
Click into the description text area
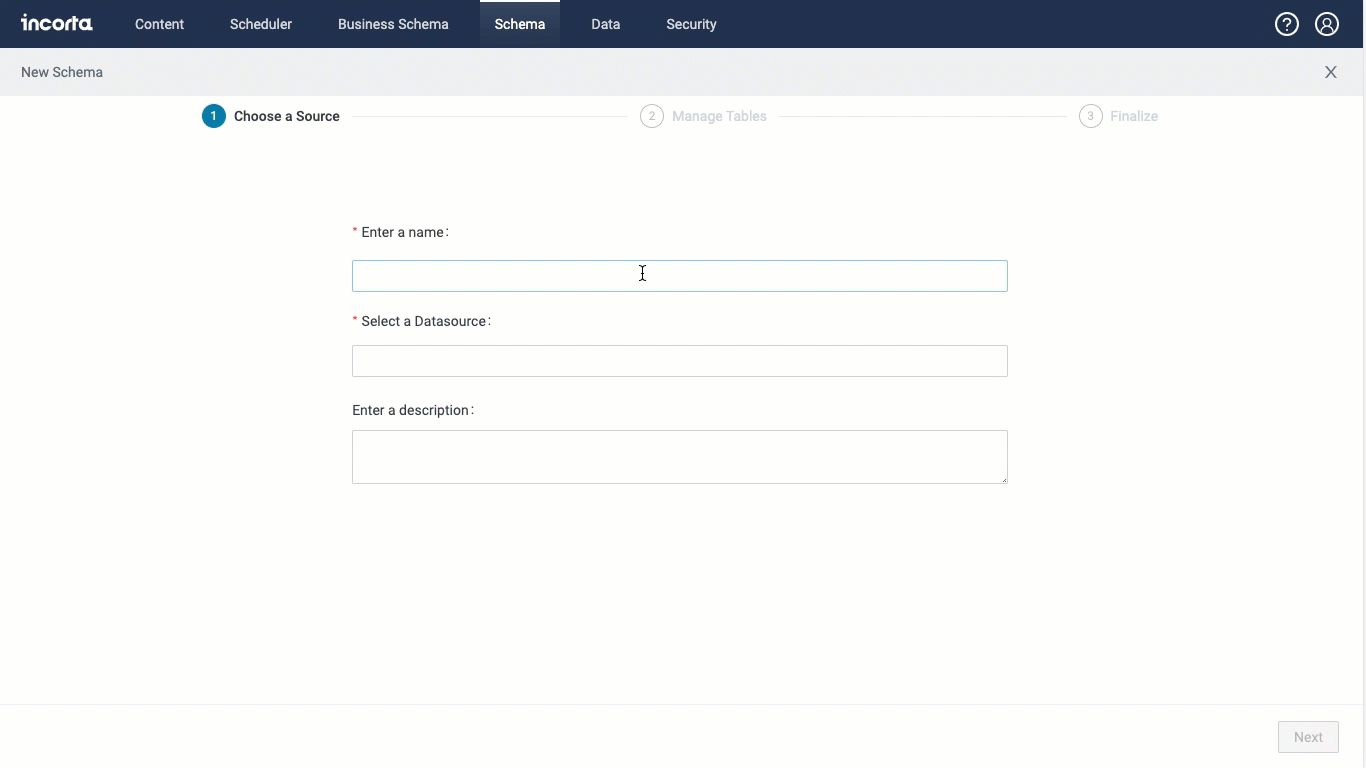(x=680, y=457)
